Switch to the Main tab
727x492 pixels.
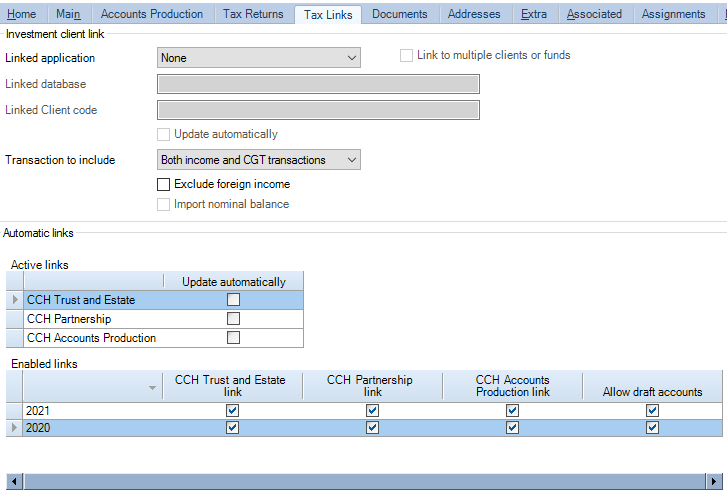(69, 14)
